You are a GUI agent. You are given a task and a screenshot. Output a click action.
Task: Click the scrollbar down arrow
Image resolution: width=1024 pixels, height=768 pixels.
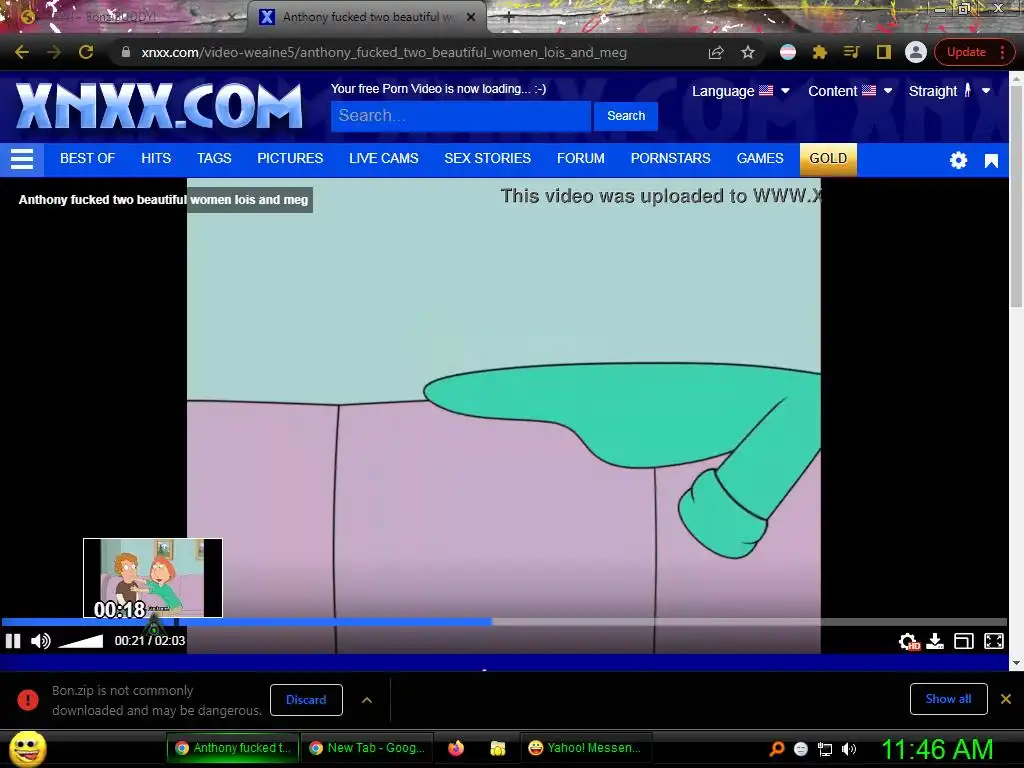coord(1016,663)
